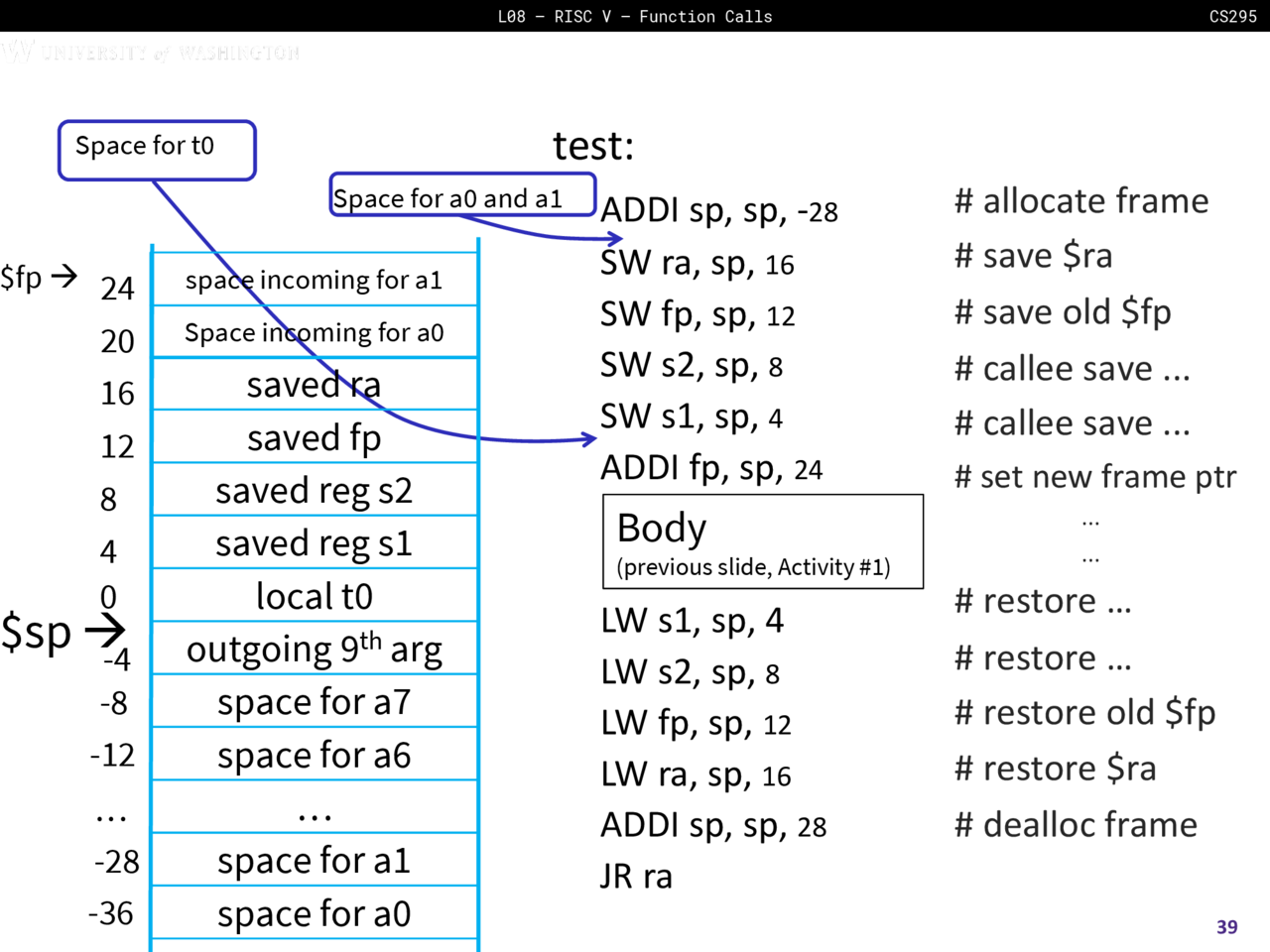This screenshot has height=952, width=1270.
Task: Click the 'saved fp' stack cell
Action: (314, 437)
